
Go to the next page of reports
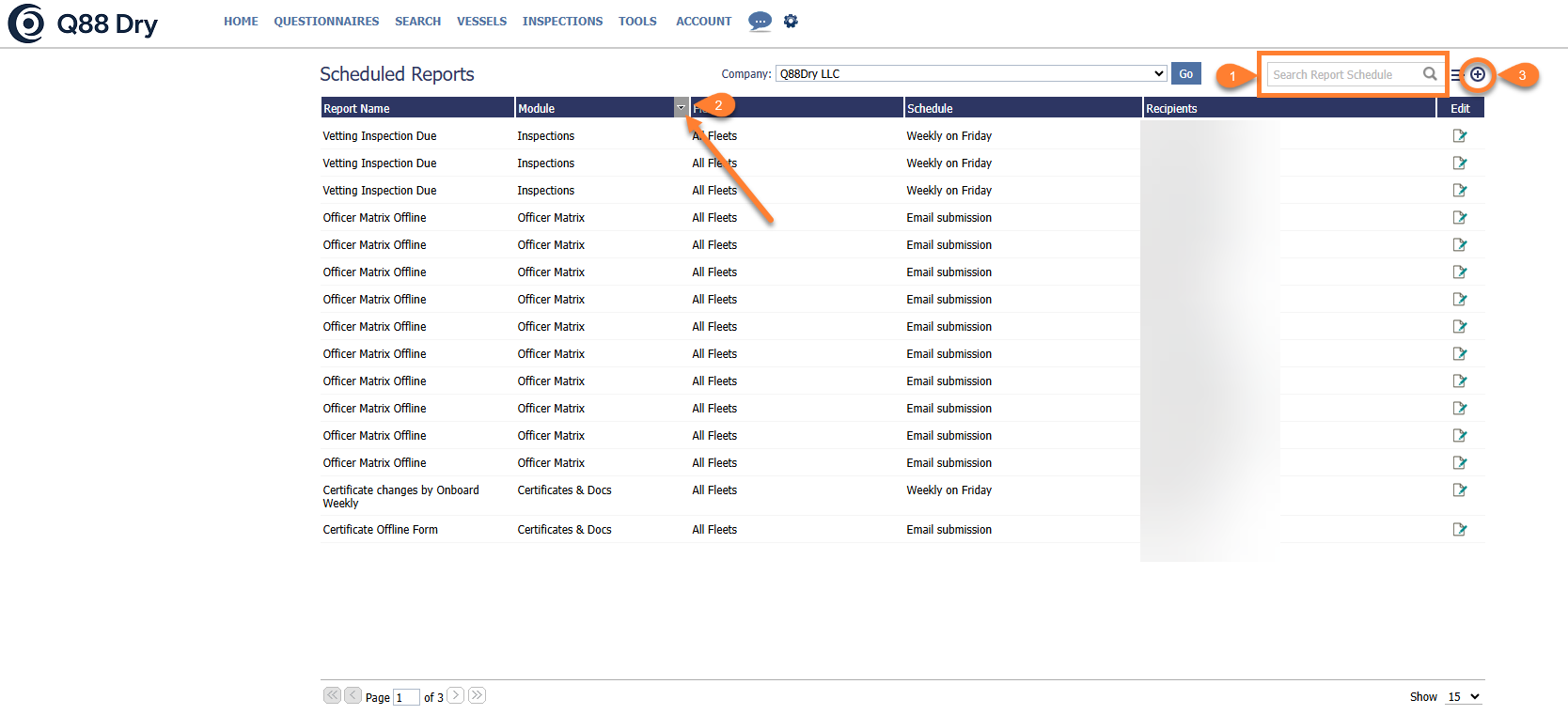[x=455, y=695]
